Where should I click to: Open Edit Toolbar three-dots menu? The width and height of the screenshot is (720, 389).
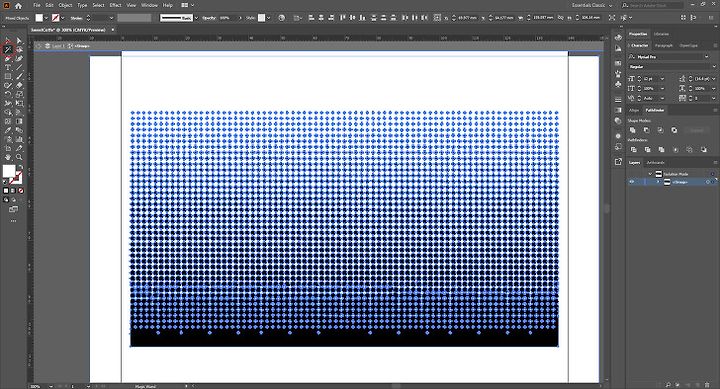[13, 221]
